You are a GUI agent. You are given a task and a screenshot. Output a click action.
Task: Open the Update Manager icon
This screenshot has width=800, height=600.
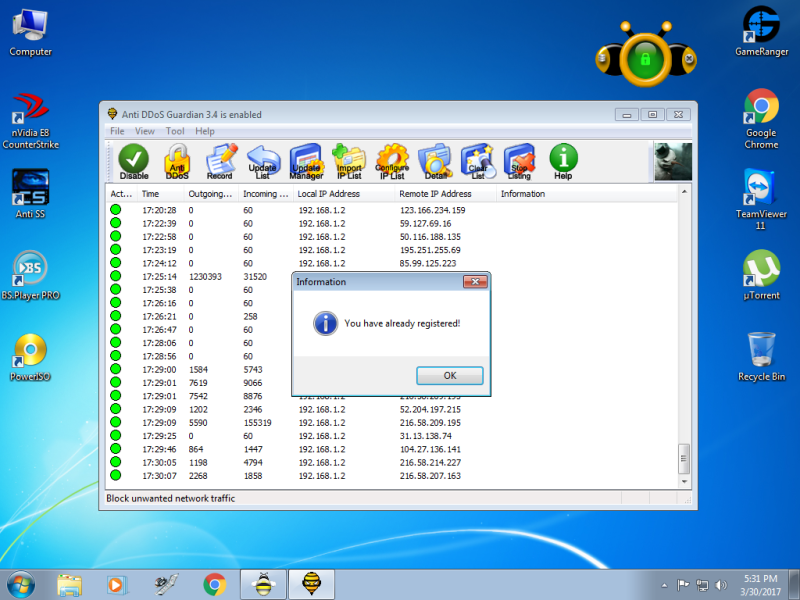305,160
